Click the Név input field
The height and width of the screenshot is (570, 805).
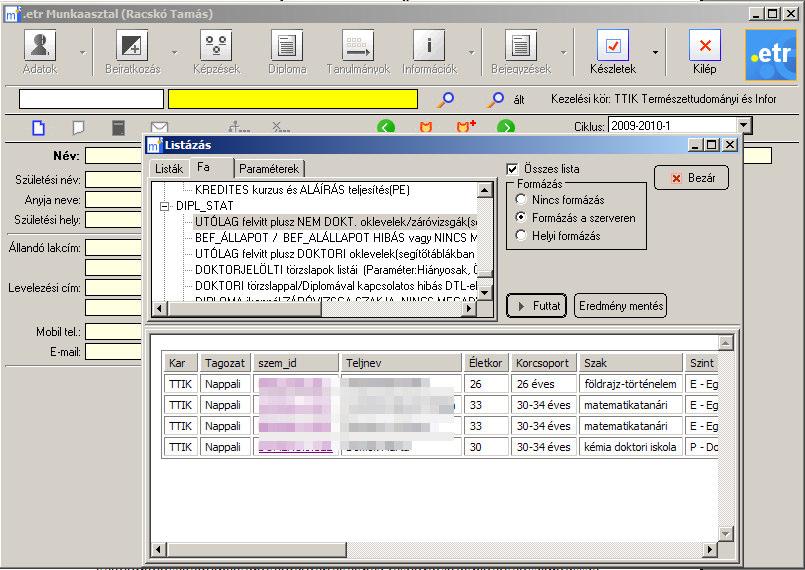pos(113,156)
